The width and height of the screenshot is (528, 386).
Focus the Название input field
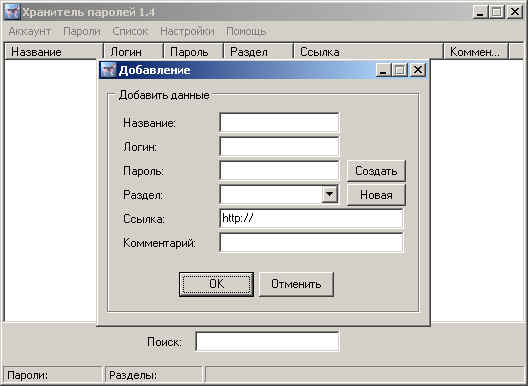pyautogui.click(x=279, y=123)
